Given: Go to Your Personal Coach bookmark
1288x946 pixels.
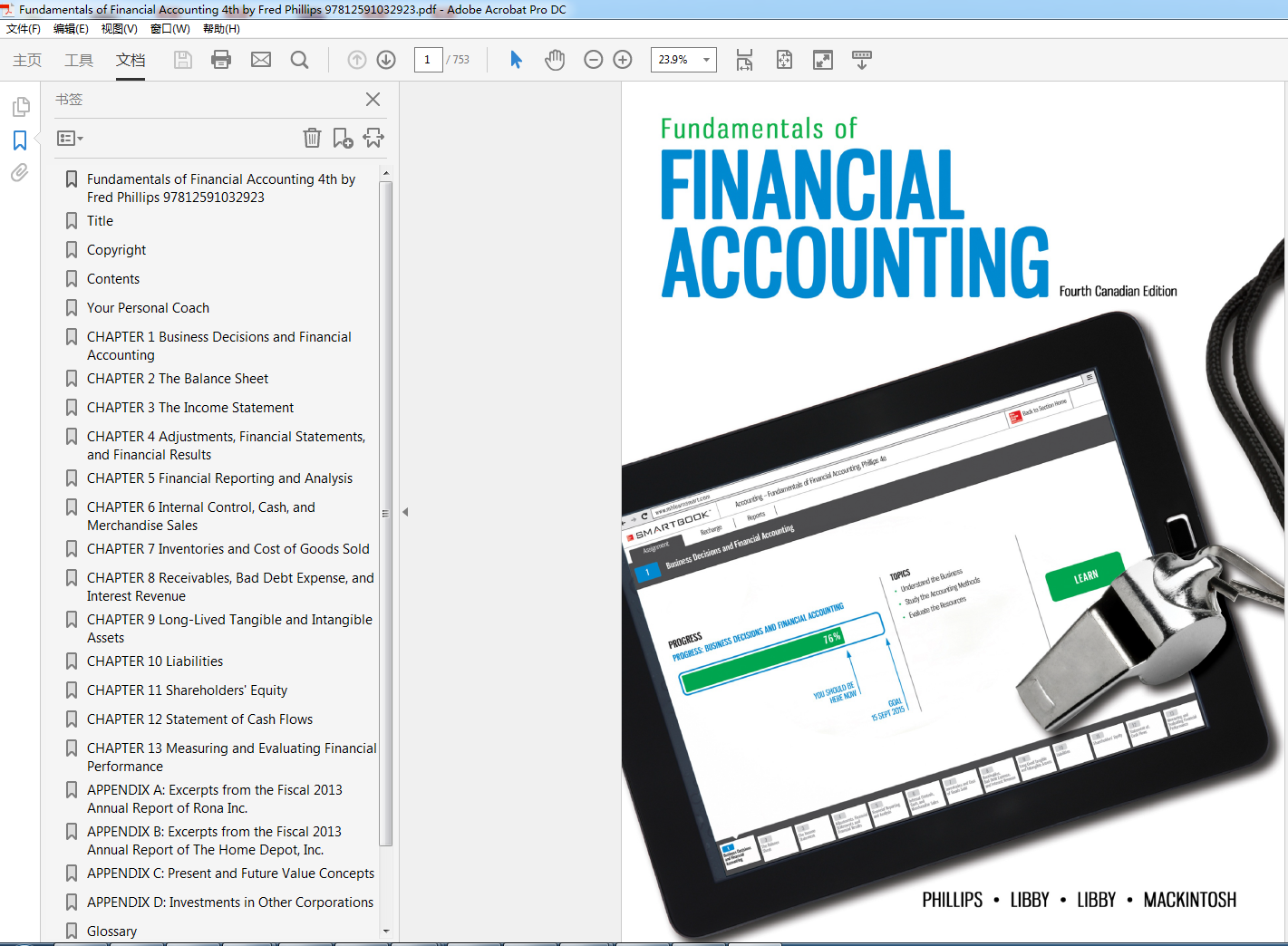Looking at the screenshot, I should click(148, 308).
